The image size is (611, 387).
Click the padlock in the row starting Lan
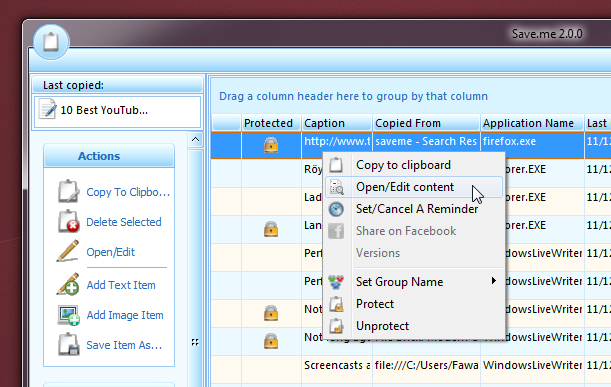coord(271,229)
